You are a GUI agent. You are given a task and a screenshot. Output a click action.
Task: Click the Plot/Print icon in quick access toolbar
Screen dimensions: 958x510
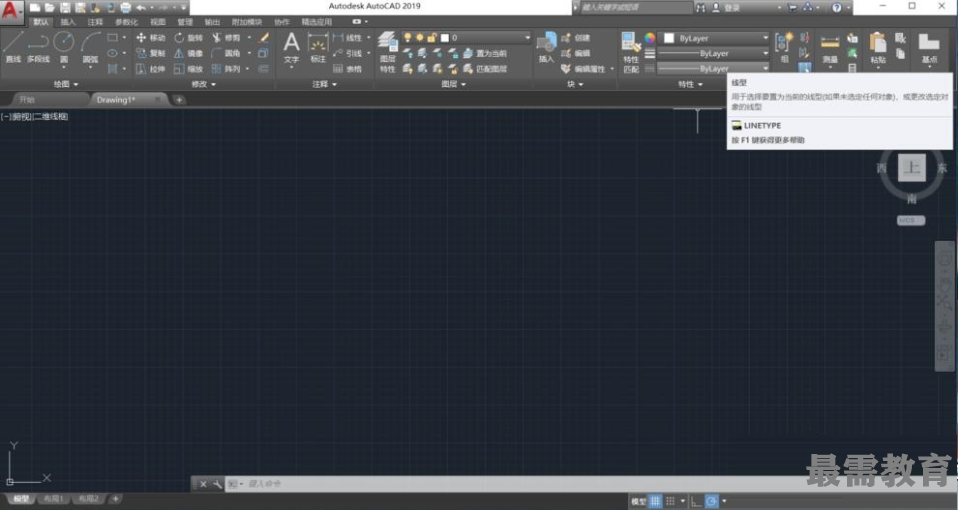tap(125, 7)
